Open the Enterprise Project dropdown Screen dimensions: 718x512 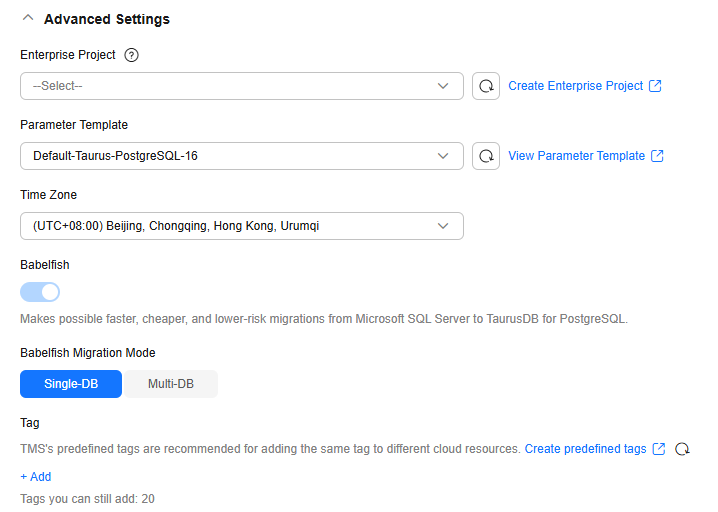241,86
